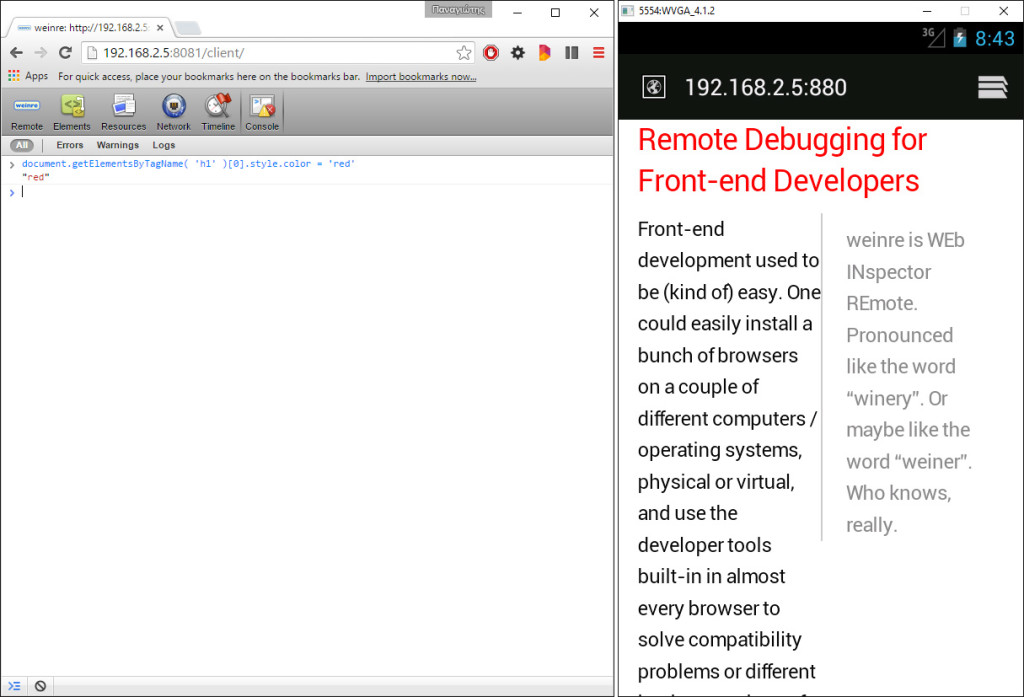This screenshot has height=697, width=1024.
Task: Clear console log icon
Action: 40,686
